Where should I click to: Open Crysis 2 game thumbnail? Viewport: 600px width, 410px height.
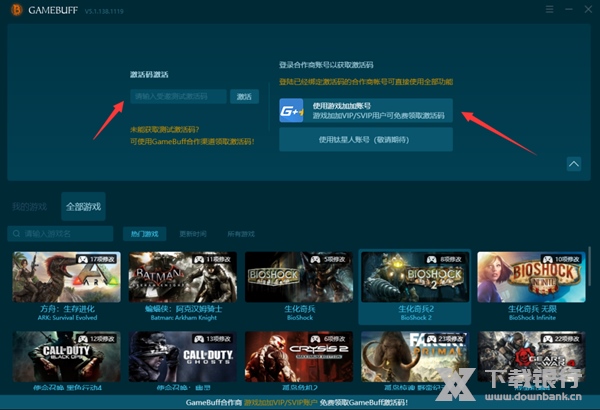[x=299, y=356]
